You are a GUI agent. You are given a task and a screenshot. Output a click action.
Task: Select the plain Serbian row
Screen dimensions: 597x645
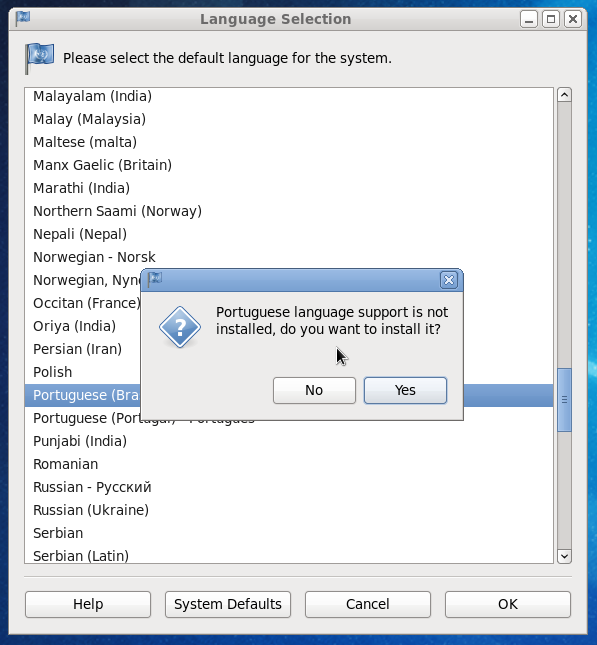[289, 534]
